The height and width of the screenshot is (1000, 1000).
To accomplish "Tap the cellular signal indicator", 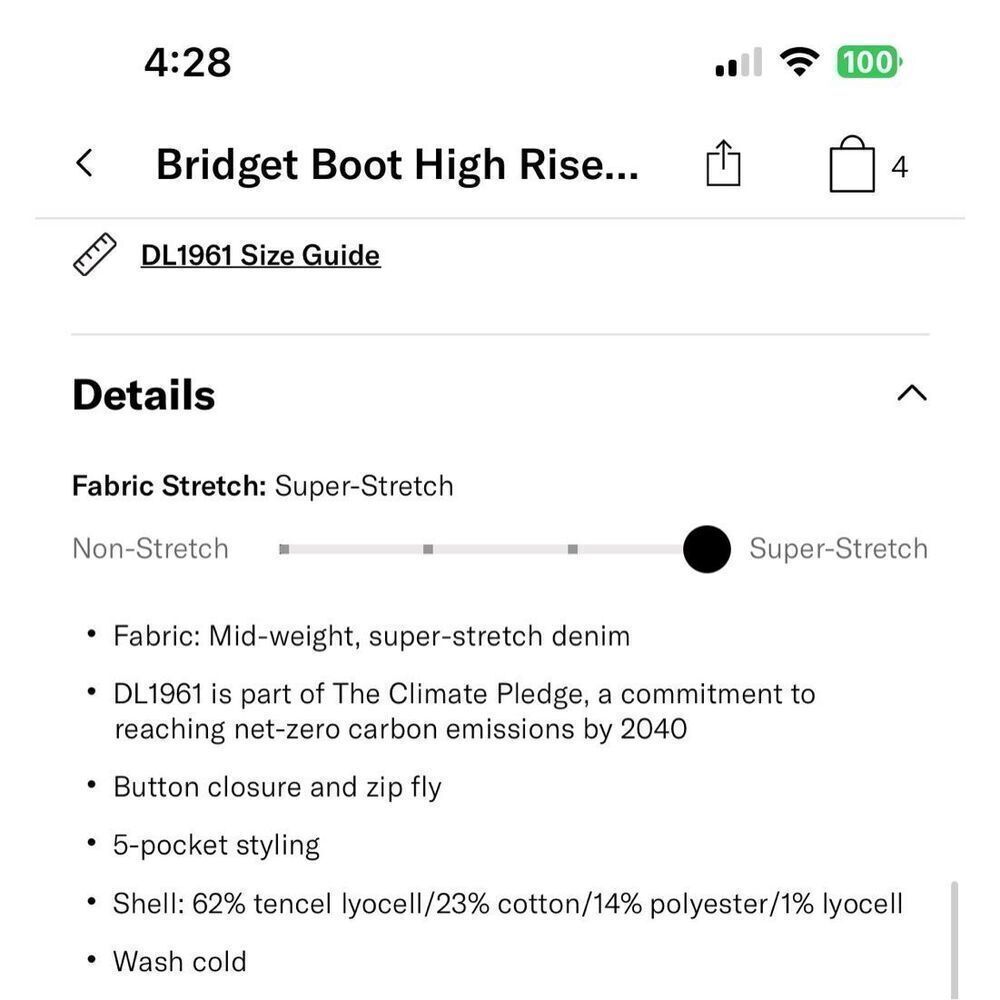I will [737, 60].
